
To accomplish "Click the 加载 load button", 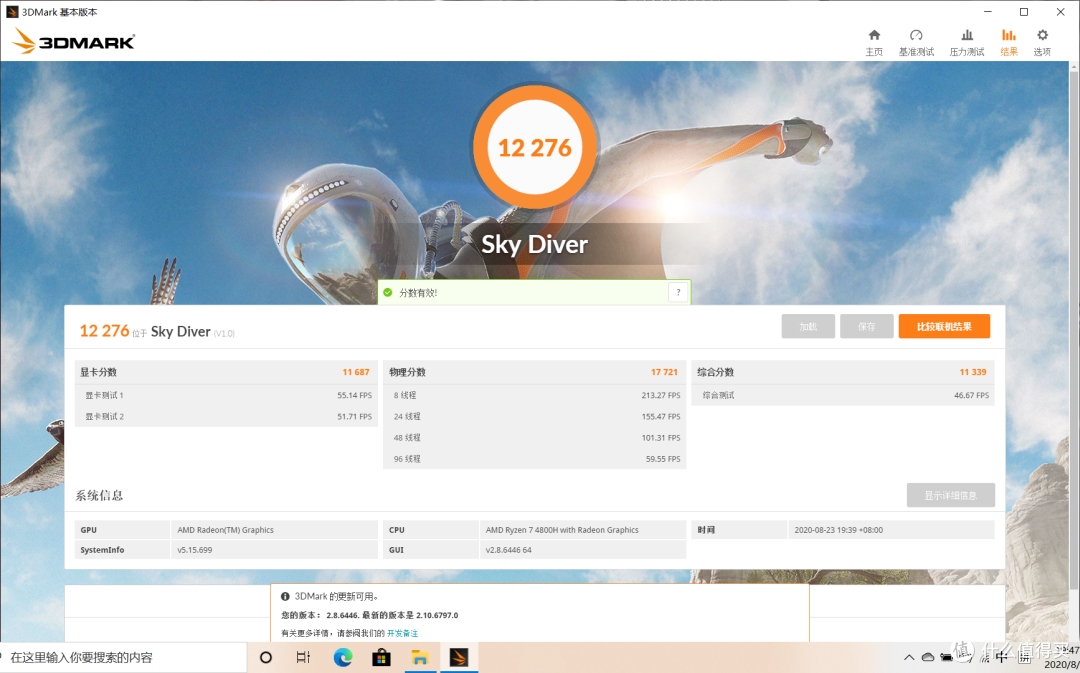I will point(808,327).
